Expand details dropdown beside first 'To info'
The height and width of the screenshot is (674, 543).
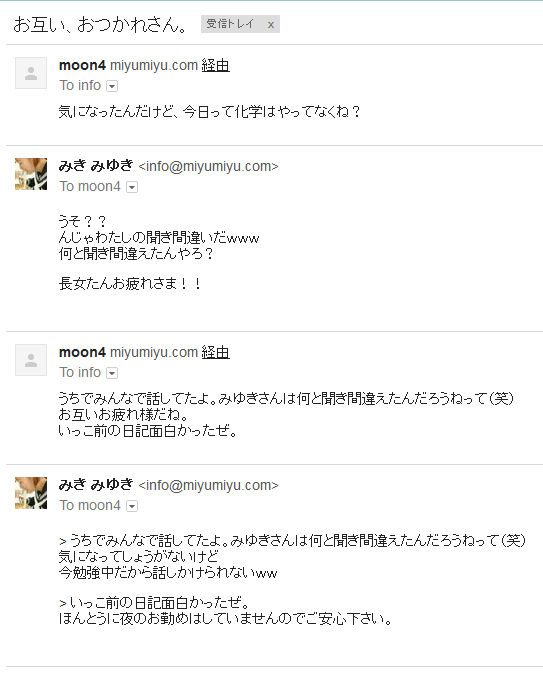coord(112,86)
